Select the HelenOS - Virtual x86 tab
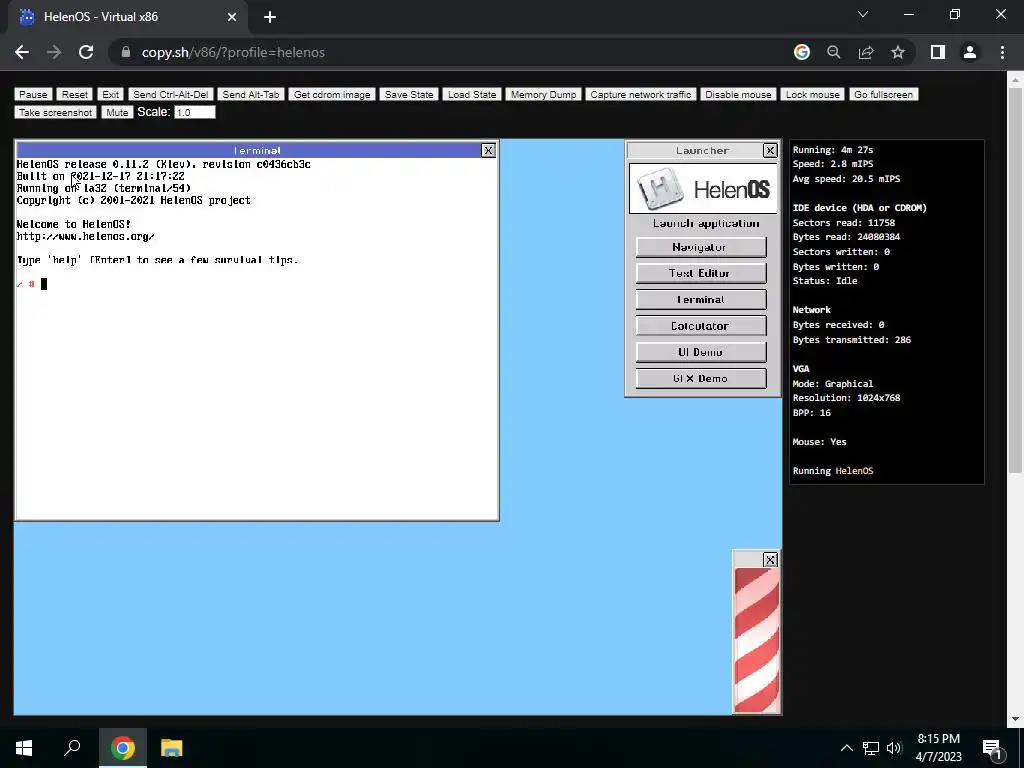The image size is (1024, 768). [x=128, y=17]
